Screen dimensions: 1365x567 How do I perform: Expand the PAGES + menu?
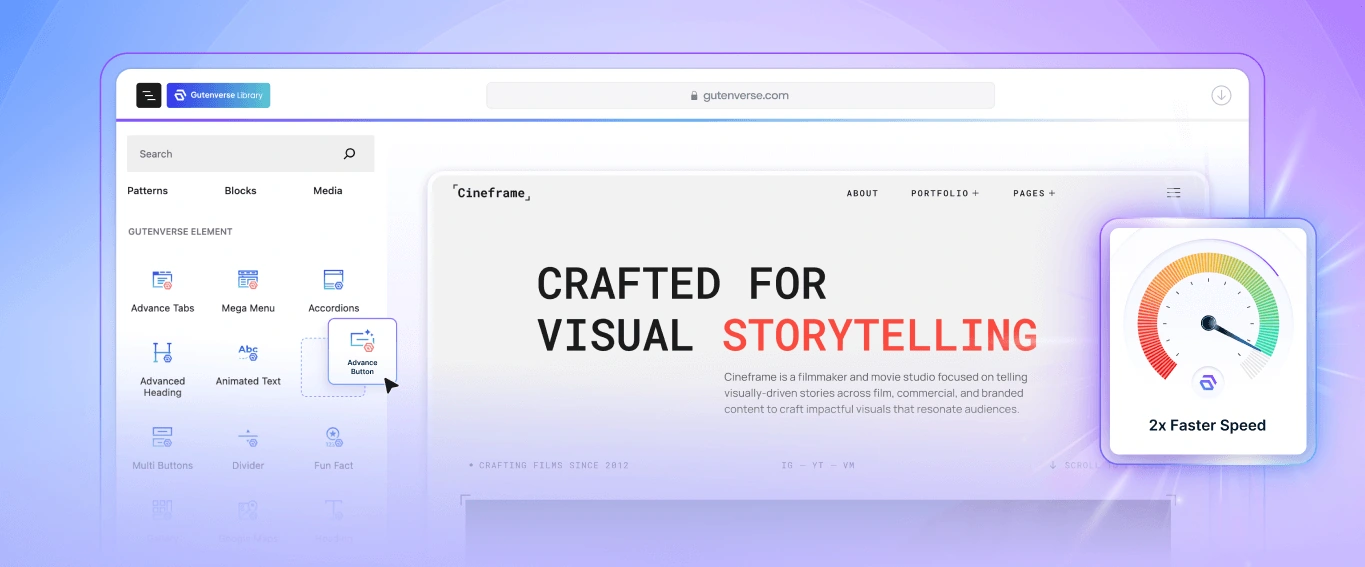[x=1033, y=194]
